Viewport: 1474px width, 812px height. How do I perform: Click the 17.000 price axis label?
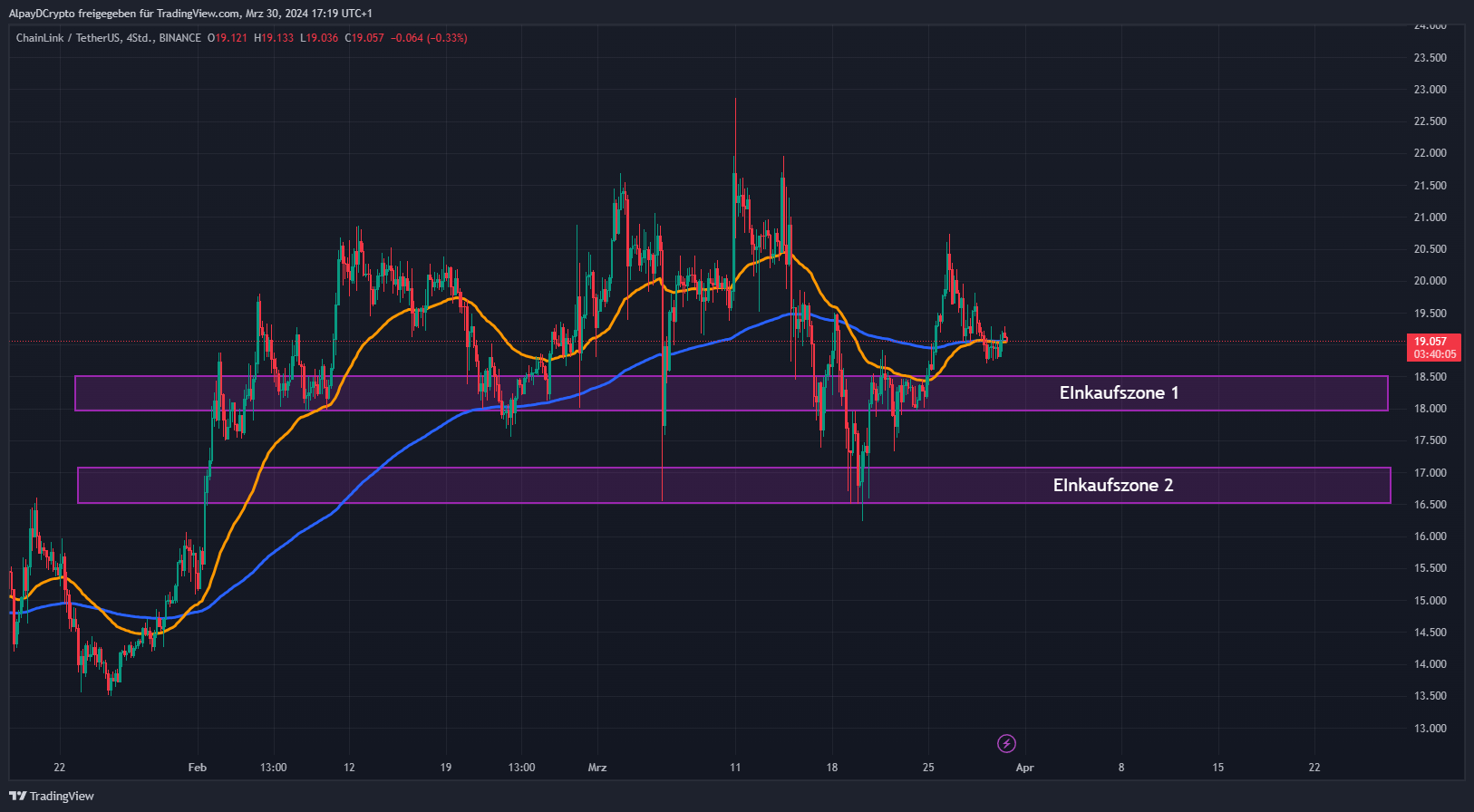pyautogui.click(x=1430, y=473)
